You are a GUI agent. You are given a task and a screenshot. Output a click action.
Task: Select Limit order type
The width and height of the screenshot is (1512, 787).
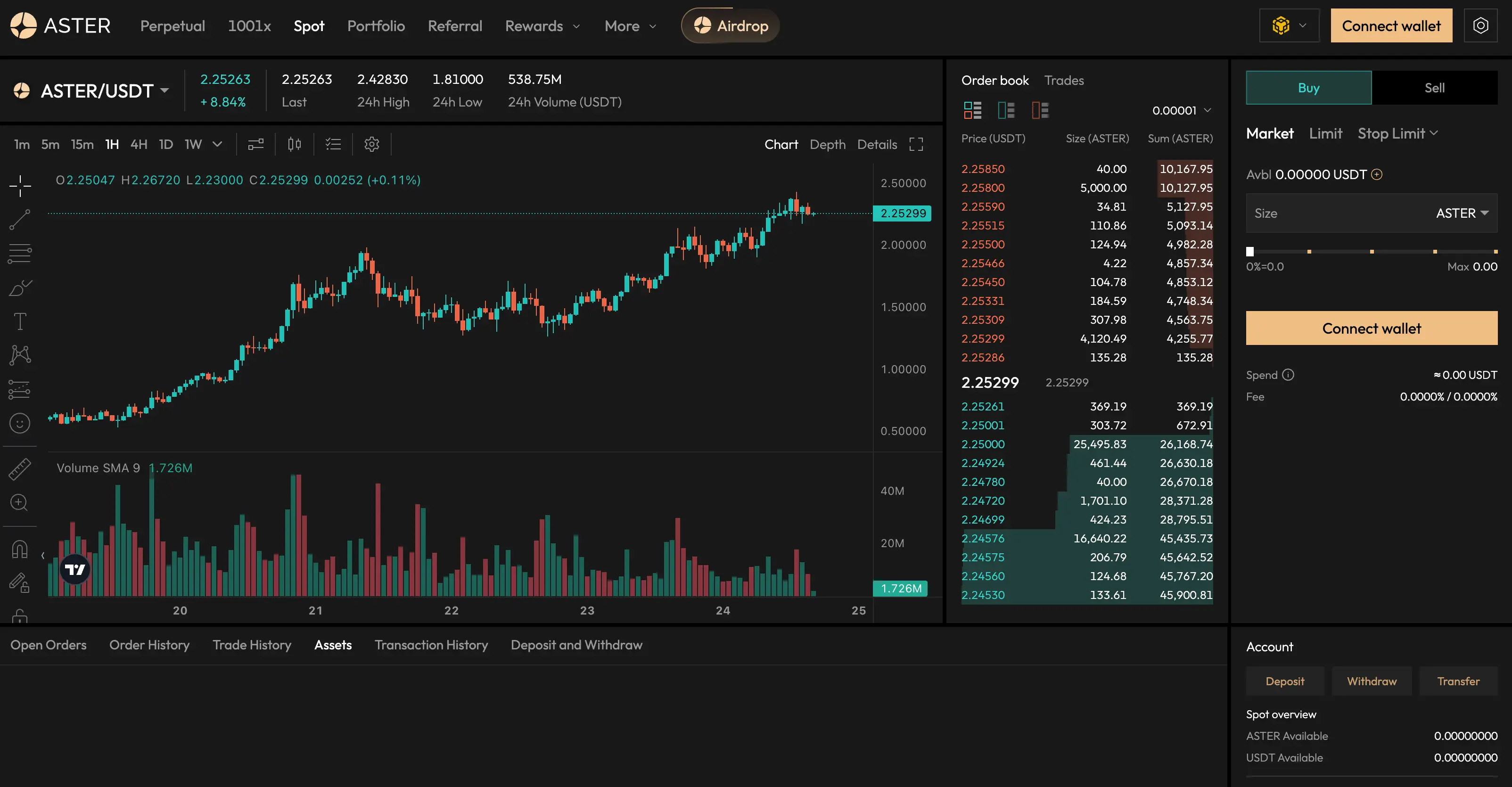pyautogui.click(x=1325, y=134)
